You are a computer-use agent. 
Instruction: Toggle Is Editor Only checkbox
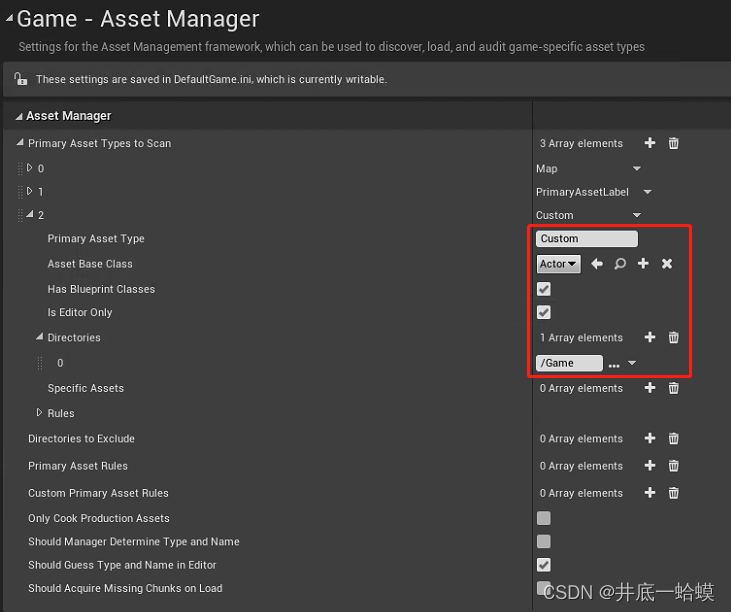click(x=544, y=312)
